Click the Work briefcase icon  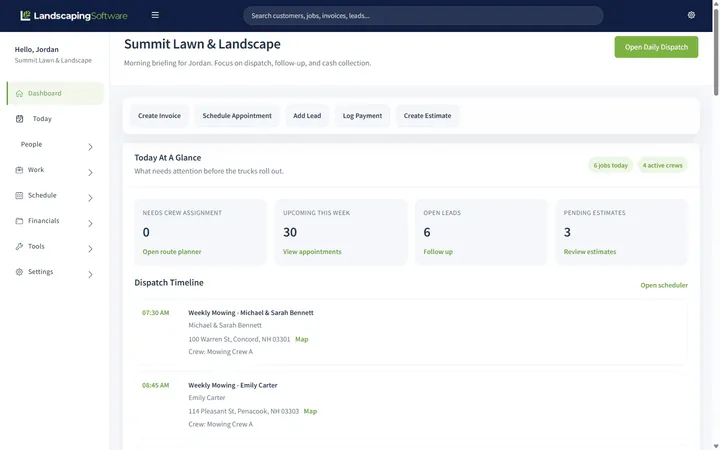pos(19,170)
